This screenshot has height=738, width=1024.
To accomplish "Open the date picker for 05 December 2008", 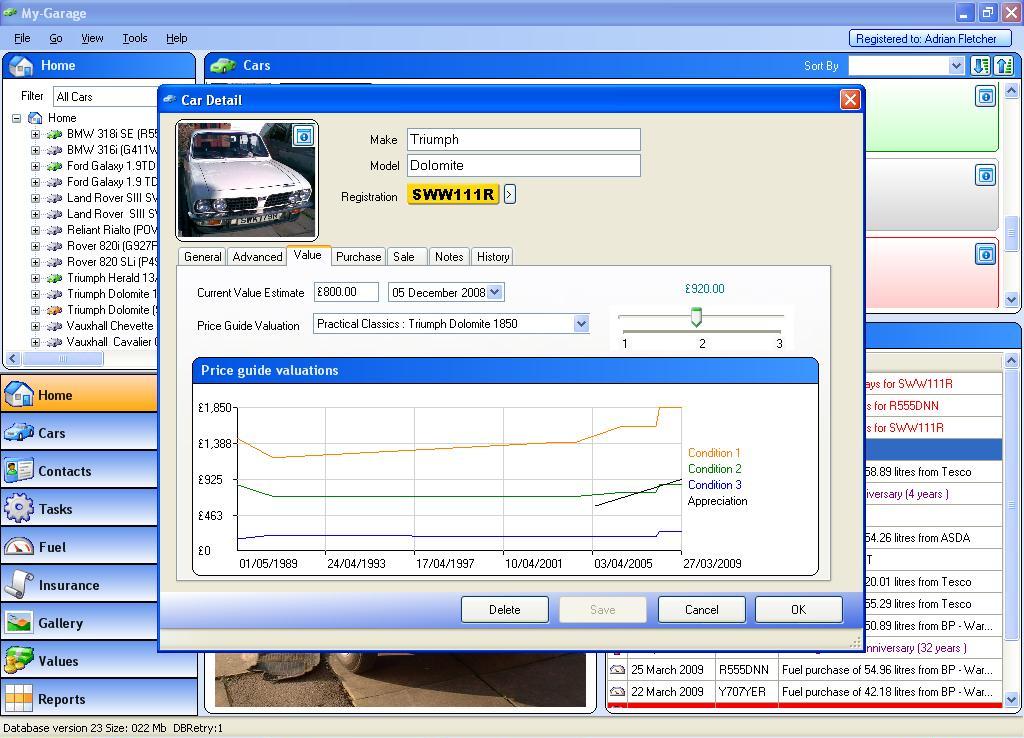I will click(495, 292).
